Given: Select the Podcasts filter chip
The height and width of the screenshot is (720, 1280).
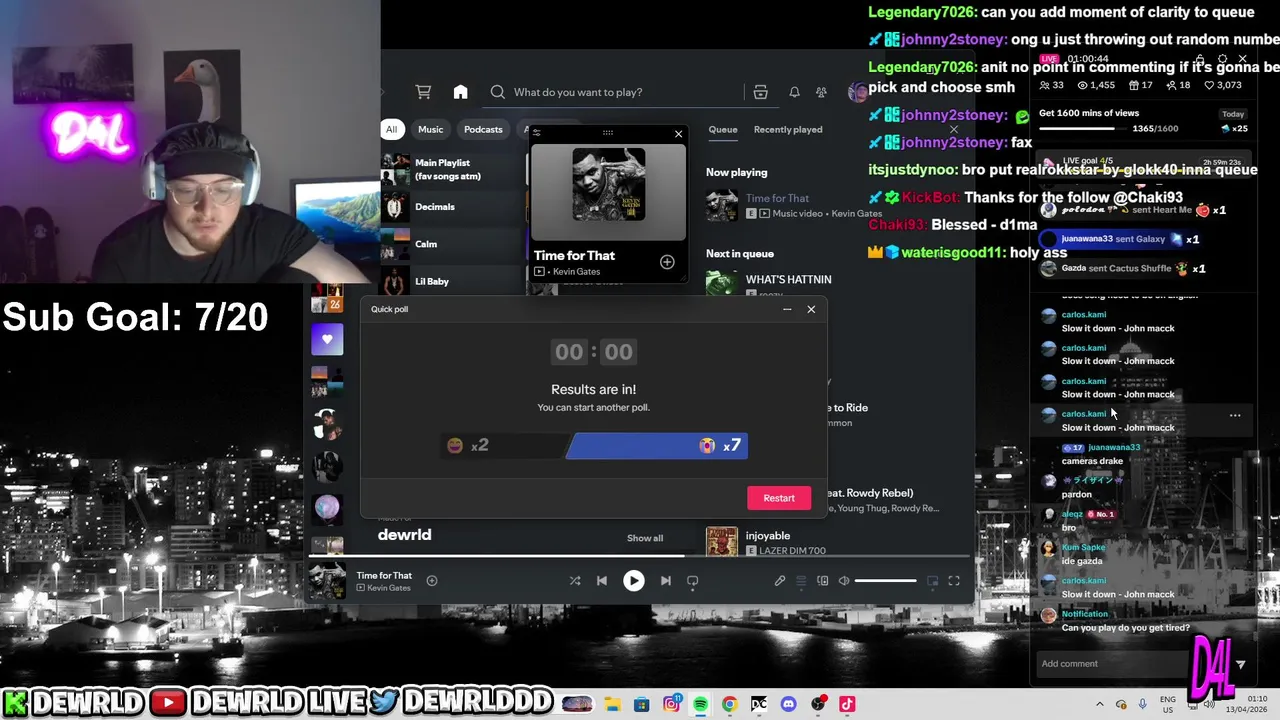Looking at the screenshot, I should coord(483,129).
